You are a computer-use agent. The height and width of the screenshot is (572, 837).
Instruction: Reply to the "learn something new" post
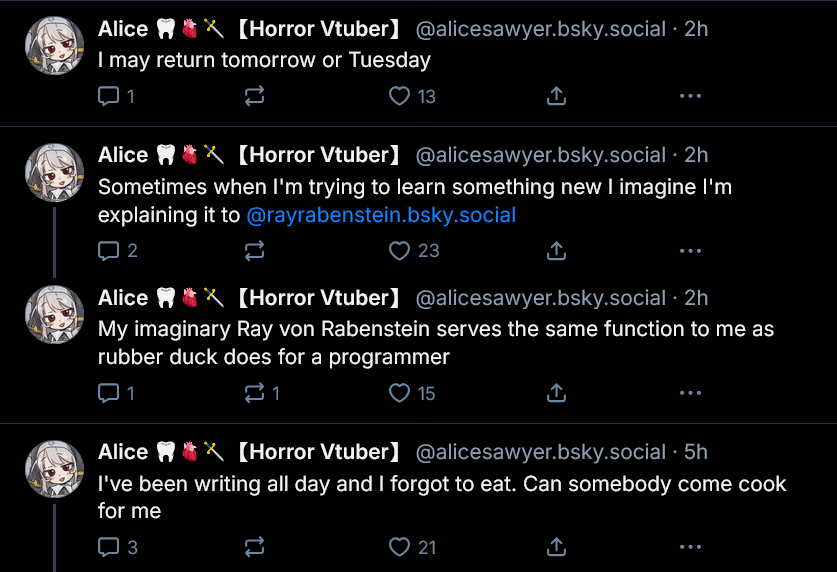pyautogui.click(x=109, y=251)
